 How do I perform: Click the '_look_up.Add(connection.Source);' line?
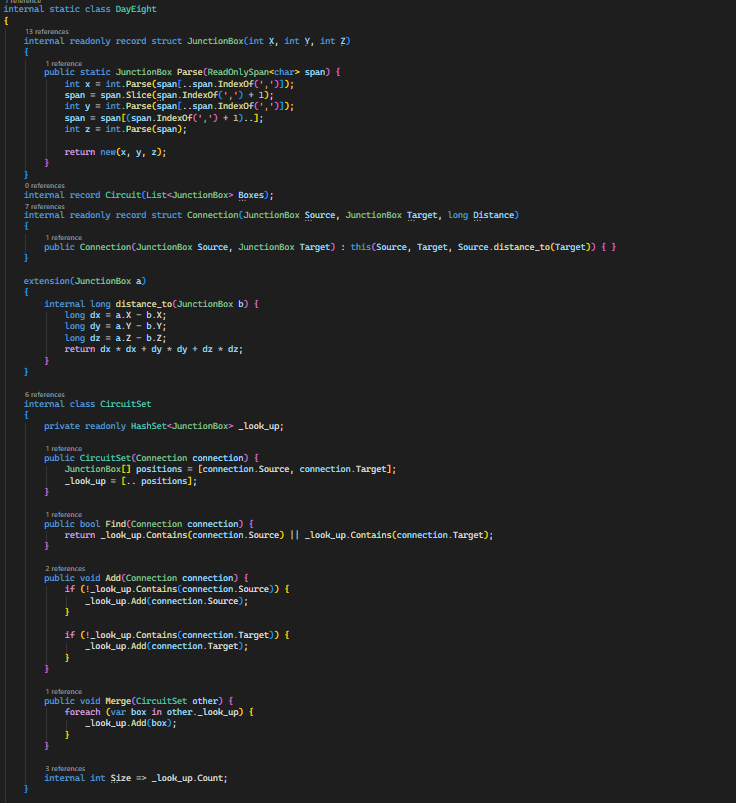[166, 601]
